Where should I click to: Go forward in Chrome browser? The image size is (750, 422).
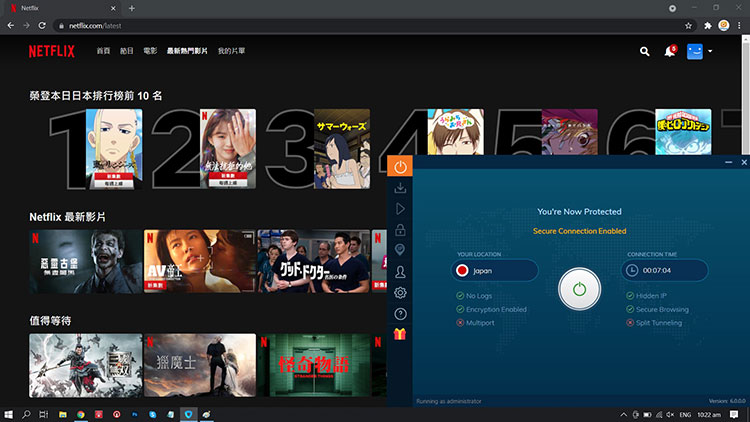pyautogui.click(x=26, y=25)
